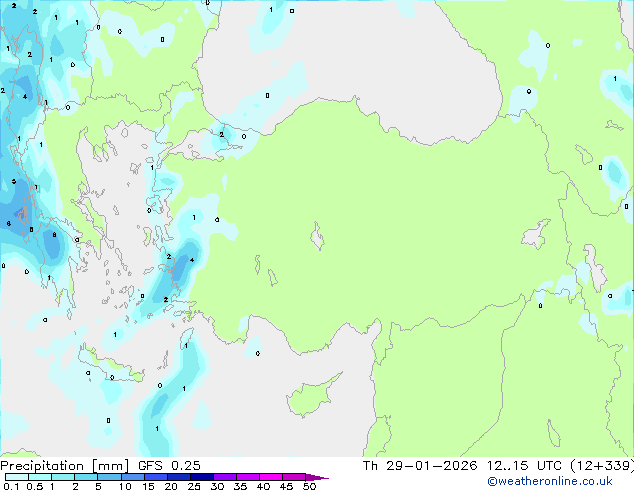
Task: Click the "20" legend scale label
Action: [171, 486]
